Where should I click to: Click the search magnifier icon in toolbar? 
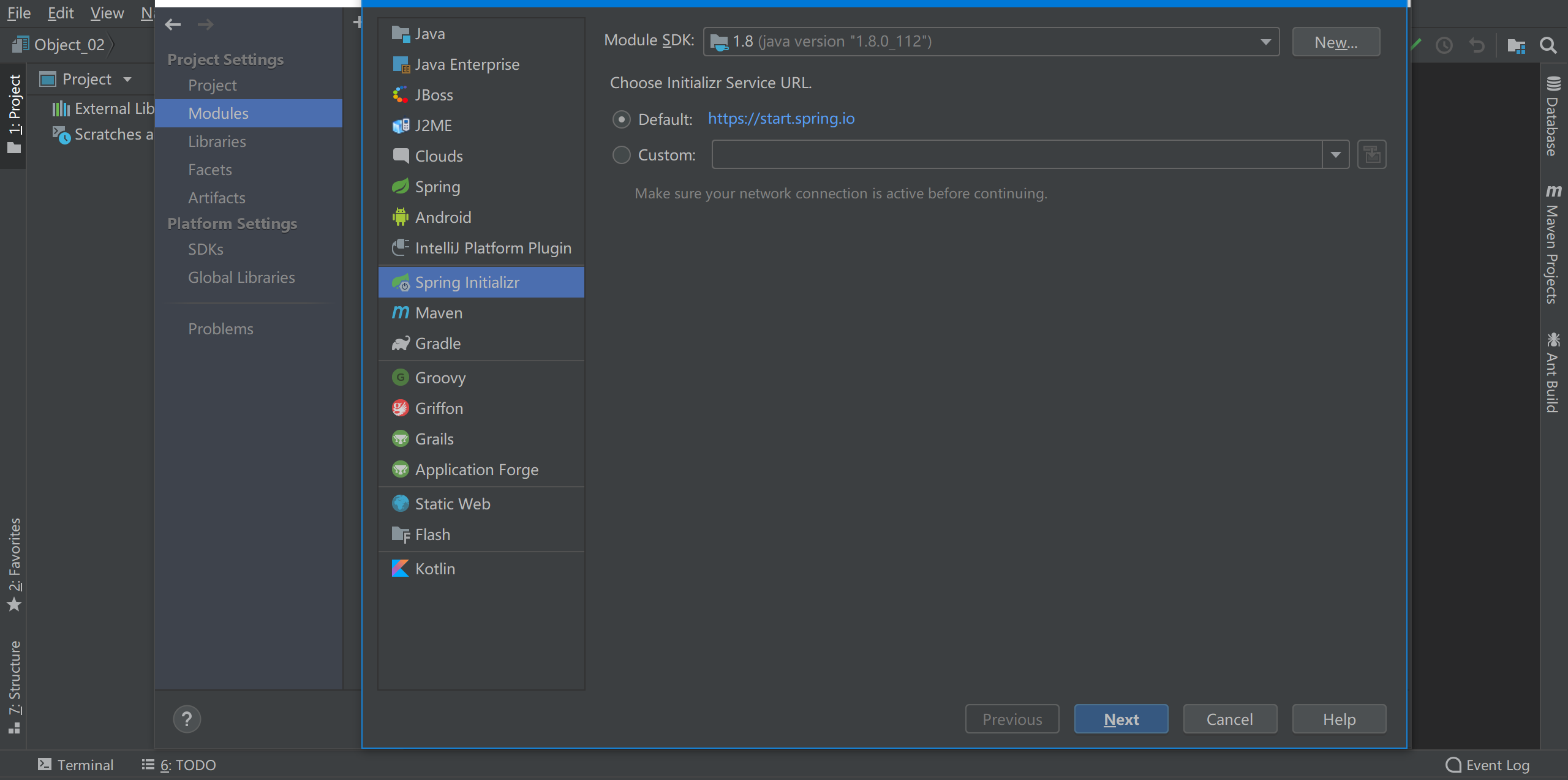pyautogui.click(x=1548, y=45)
